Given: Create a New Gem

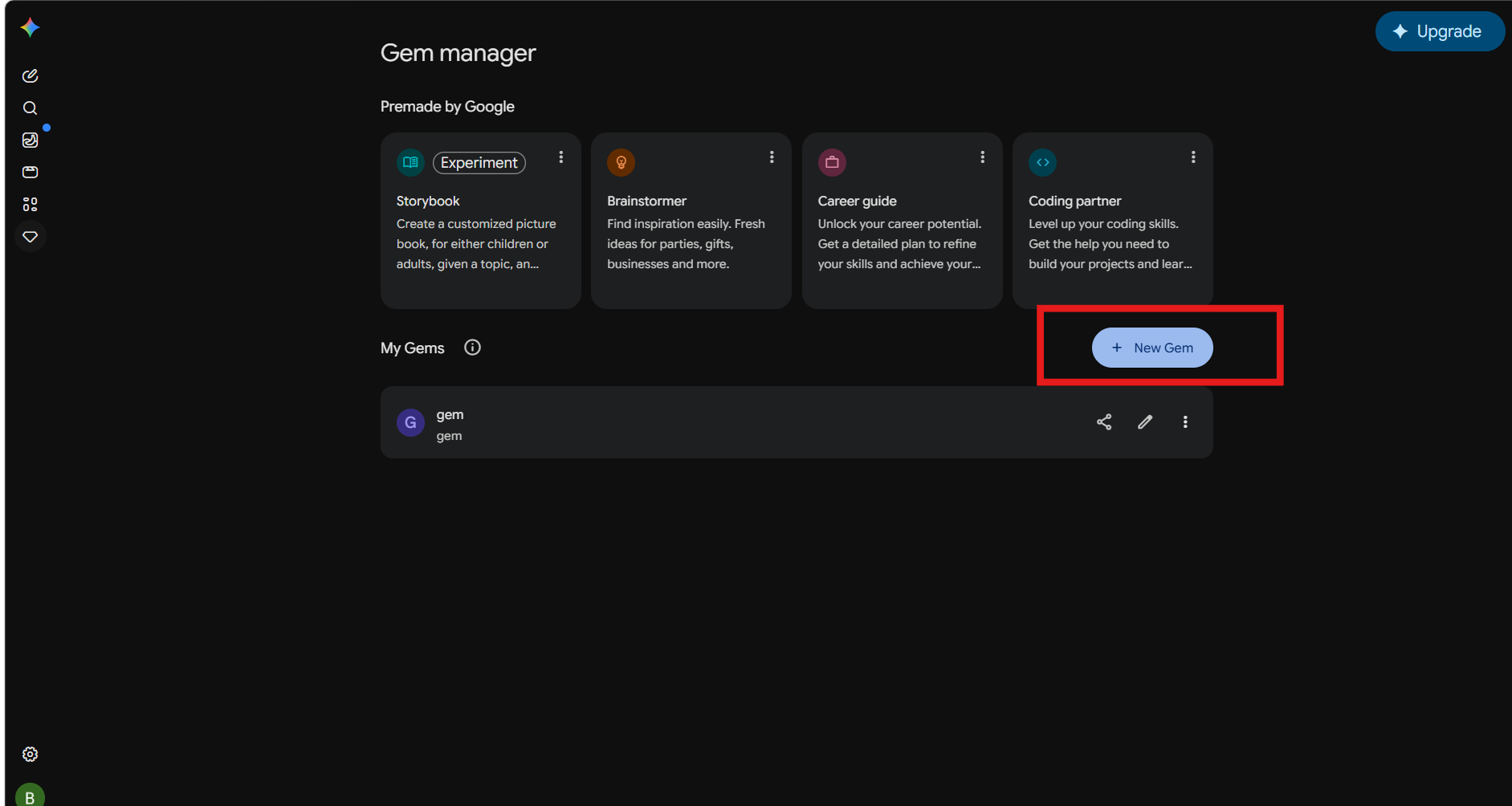Looking at the screenshot, I should point(1152,348).
